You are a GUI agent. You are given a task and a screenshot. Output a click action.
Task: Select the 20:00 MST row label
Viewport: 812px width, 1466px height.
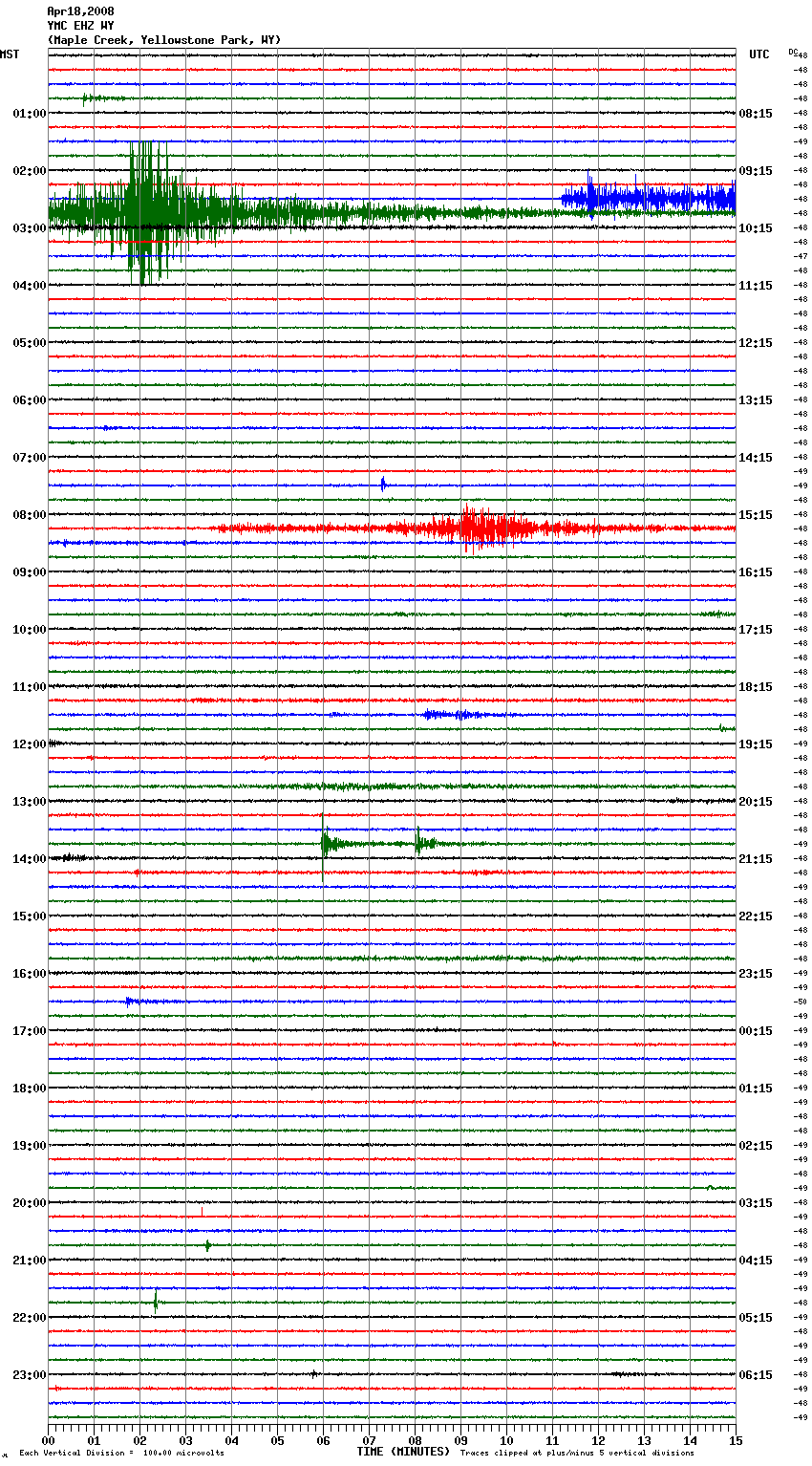pyautogui.click(x=30, y=1203)
